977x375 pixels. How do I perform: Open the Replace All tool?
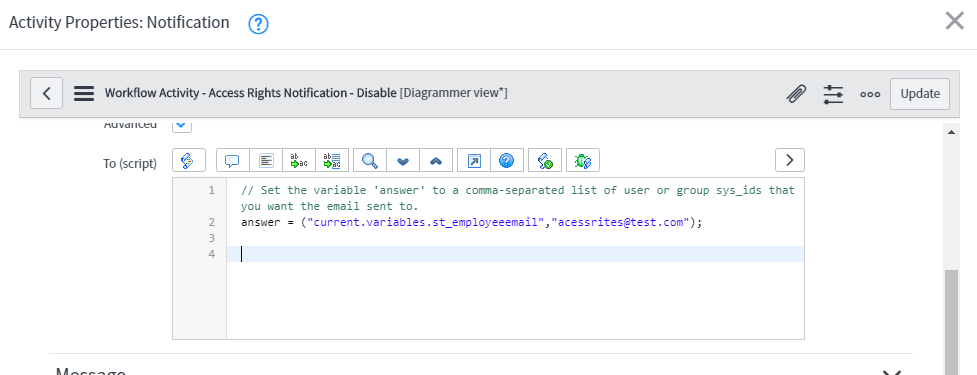[x=332, y=160]
